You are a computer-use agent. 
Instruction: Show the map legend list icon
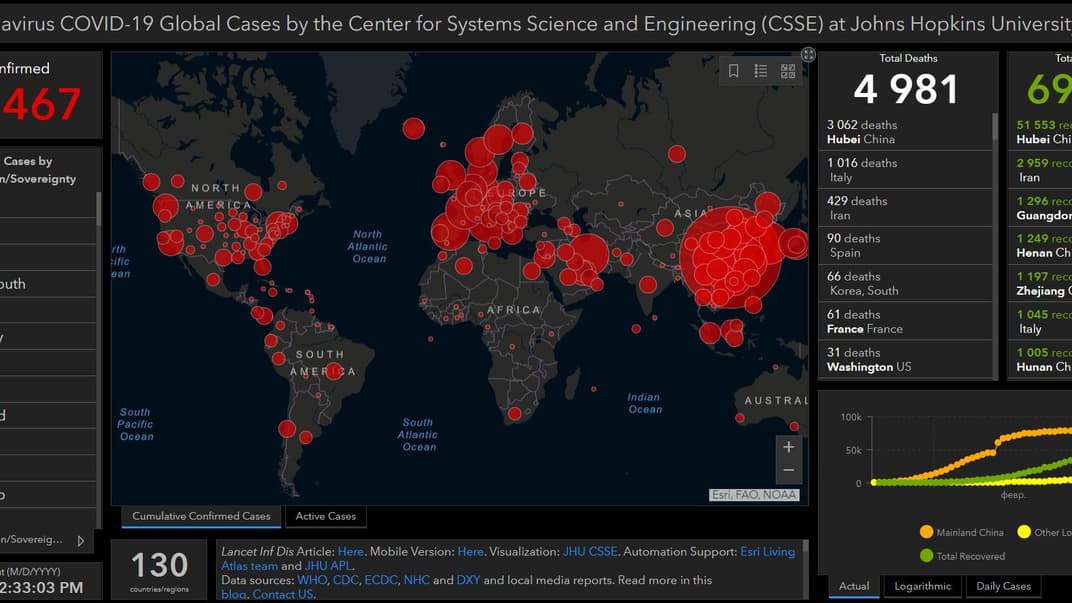[761, 71]
